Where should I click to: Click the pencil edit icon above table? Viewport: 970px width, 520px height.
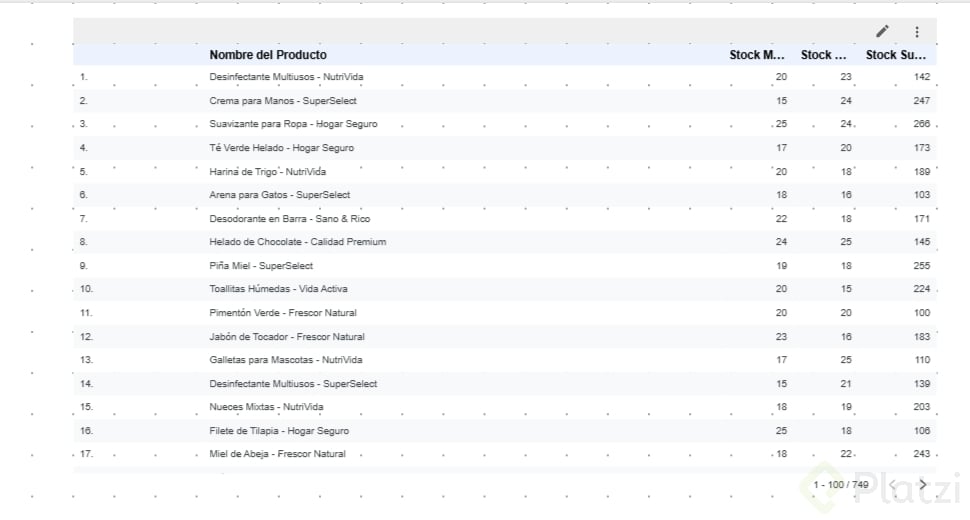click(x=882, y=32)
